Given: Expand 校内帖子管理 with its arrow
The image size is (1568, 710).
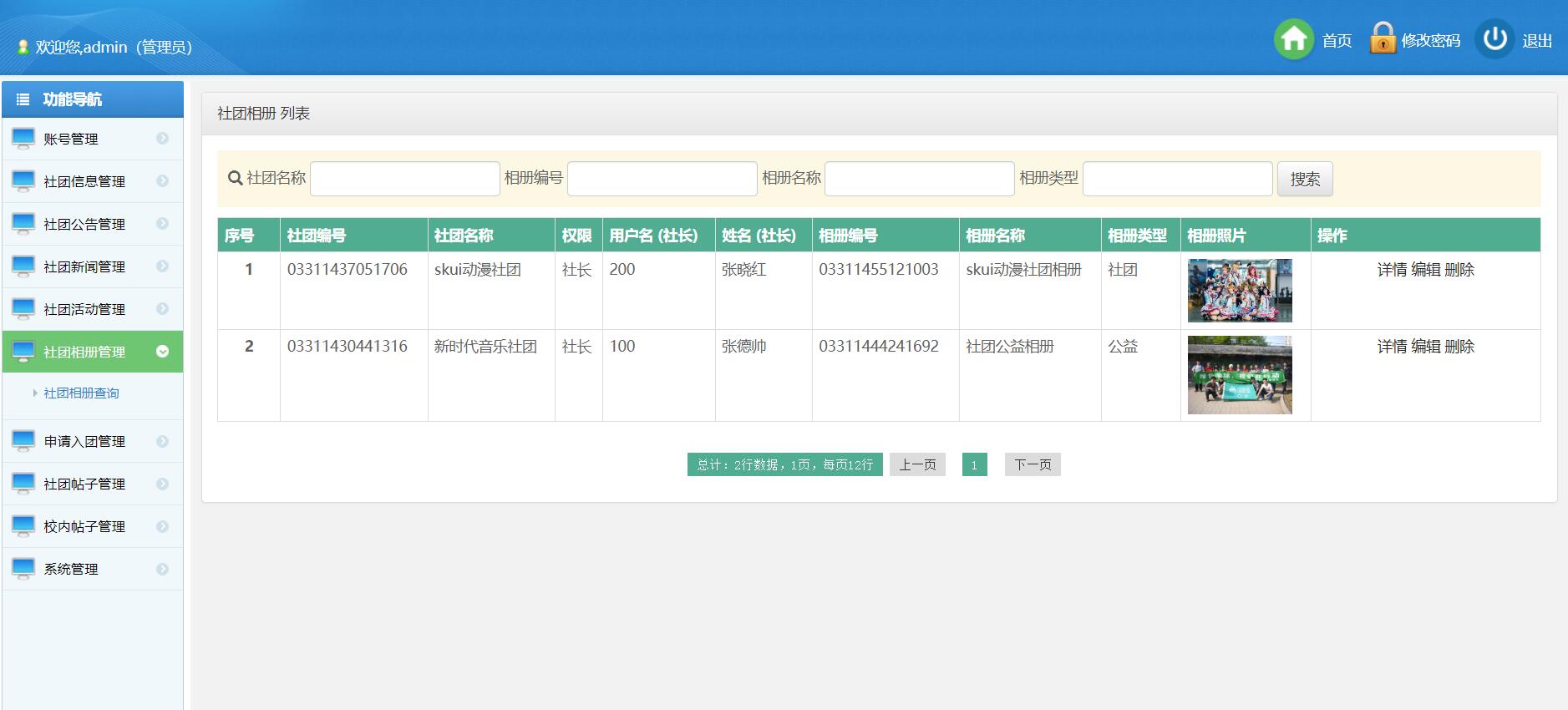Looking at the screenshot, I should coord(163,526).
